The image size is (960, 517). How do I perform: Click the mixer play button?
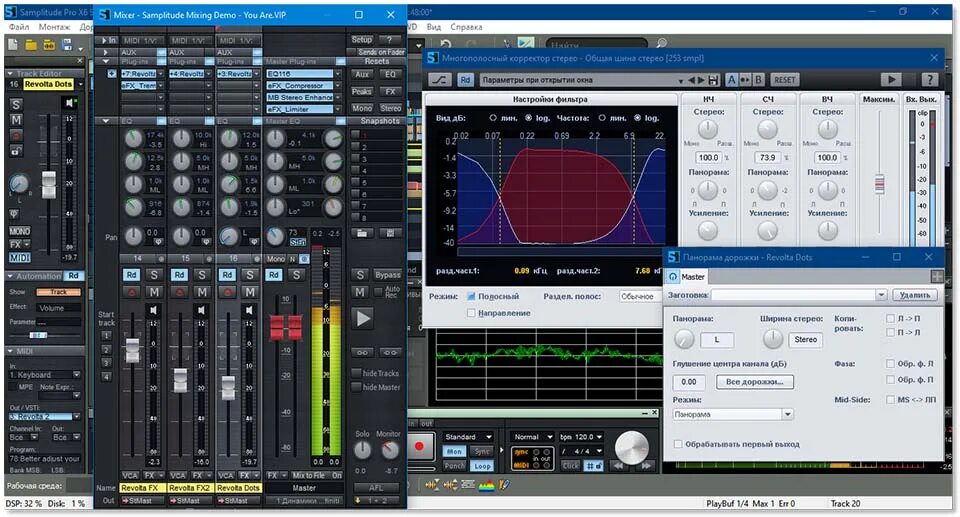pyautogui.click(x=363, y=318)
